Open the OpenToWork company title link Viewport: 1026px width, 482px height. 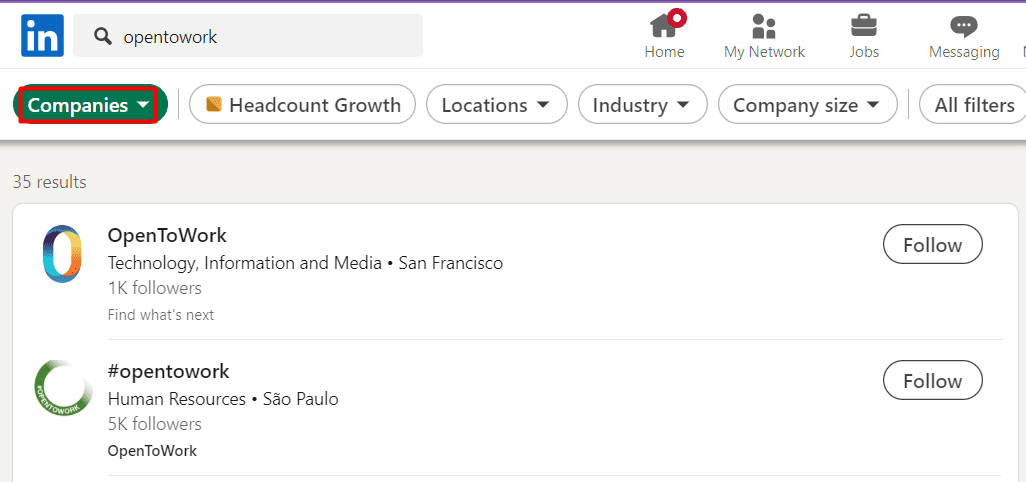(167, 236)
